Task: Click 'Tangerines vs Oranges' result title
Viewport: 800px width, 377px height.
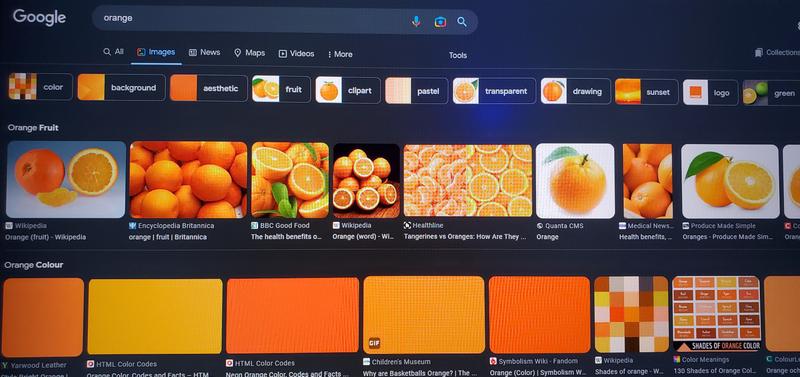Action: click(465, 237)
